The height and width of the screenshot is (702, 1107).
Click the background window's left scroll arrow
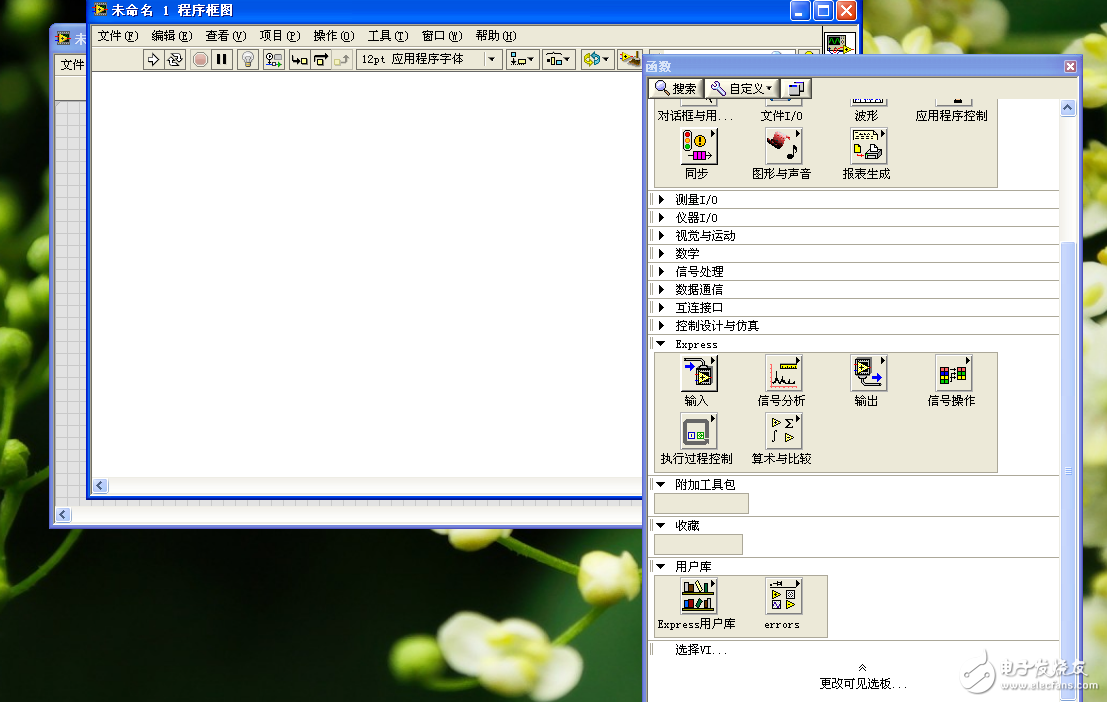(x=63, y=515)
